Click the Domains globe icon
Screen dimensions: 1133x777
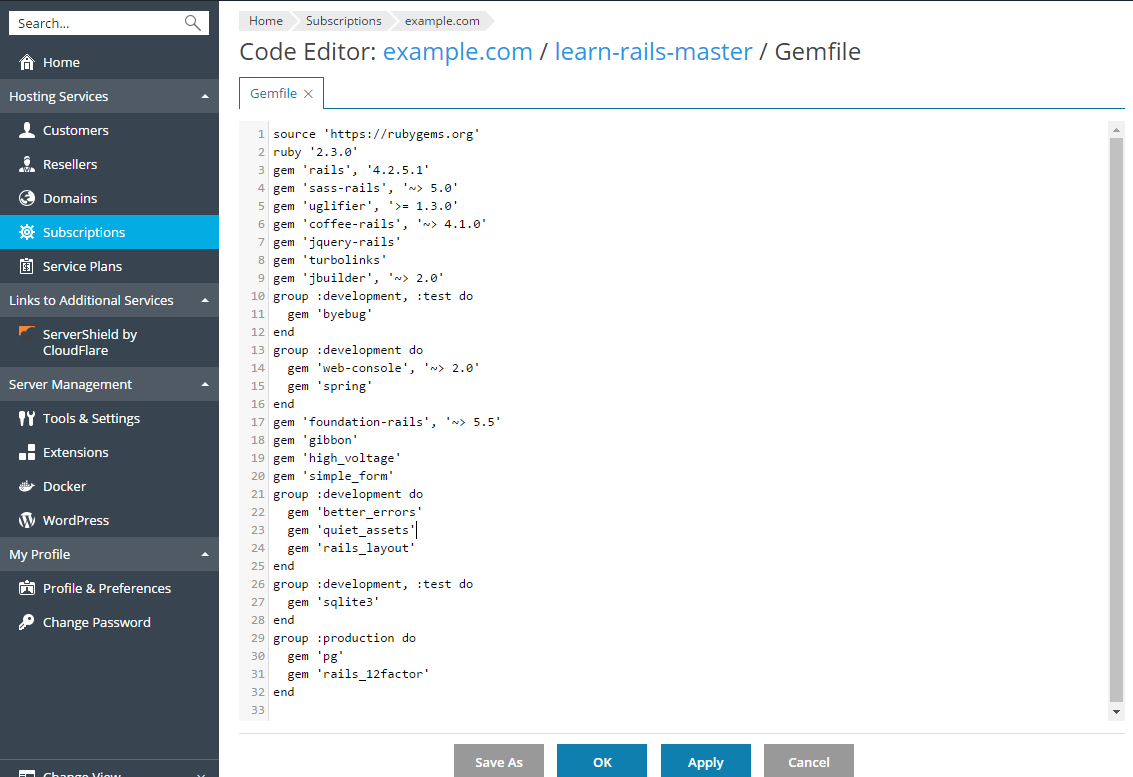[x=27, y=198]
